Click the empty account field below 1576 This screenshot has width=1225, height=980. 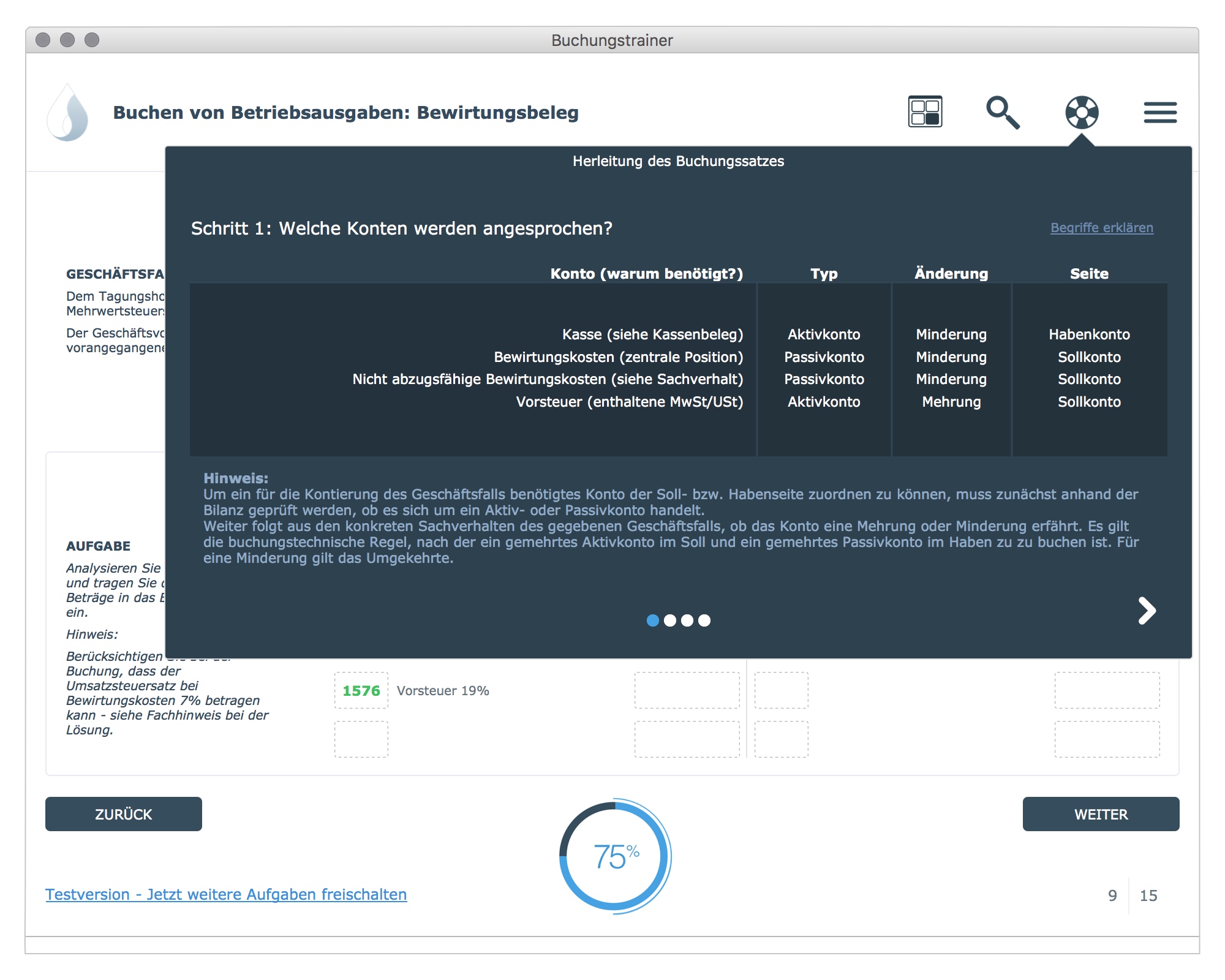pyautogui.click(x=361, y=739)
